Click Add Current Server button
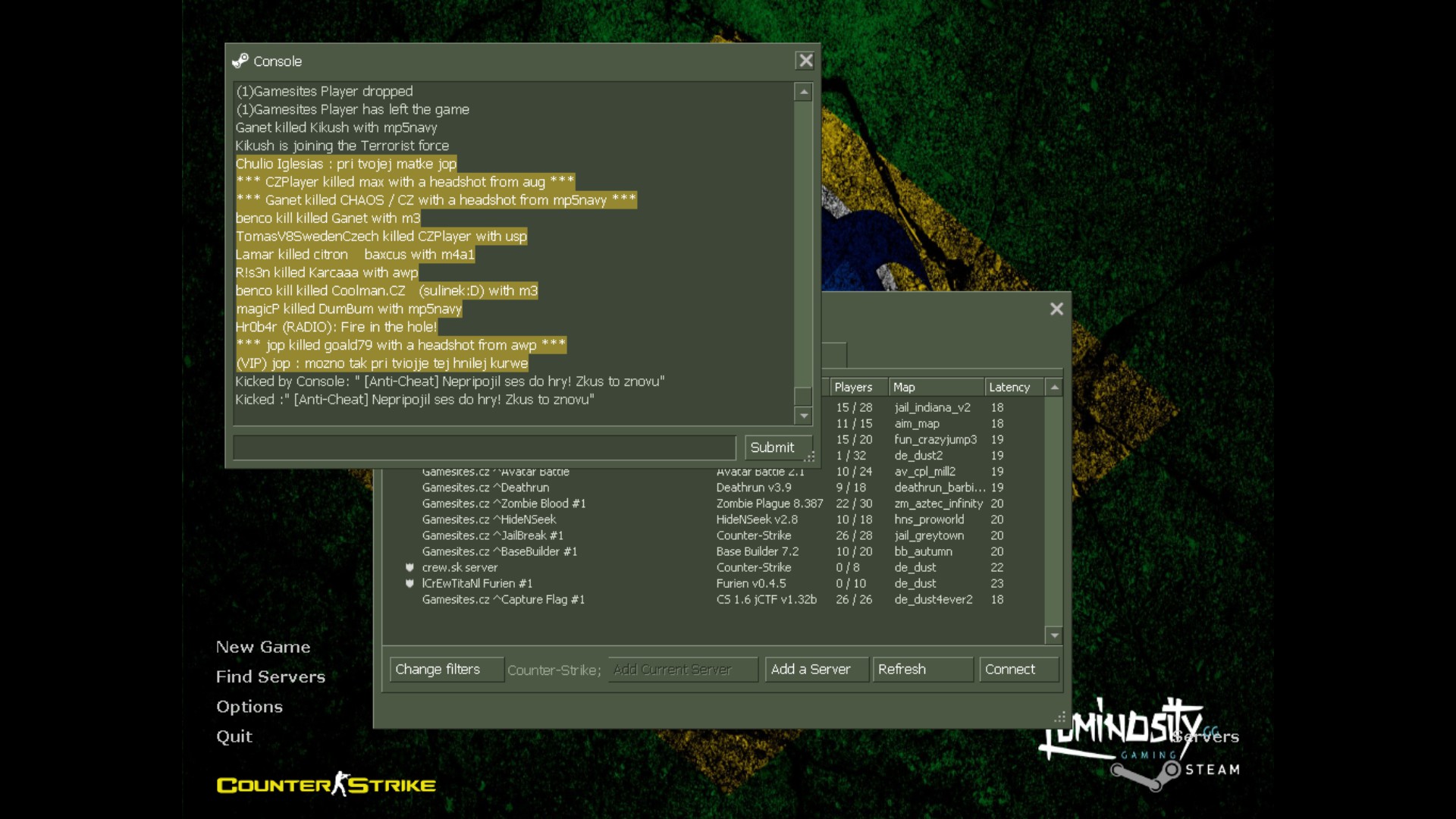Screen dimensions: 1456x819 [682, 670]
